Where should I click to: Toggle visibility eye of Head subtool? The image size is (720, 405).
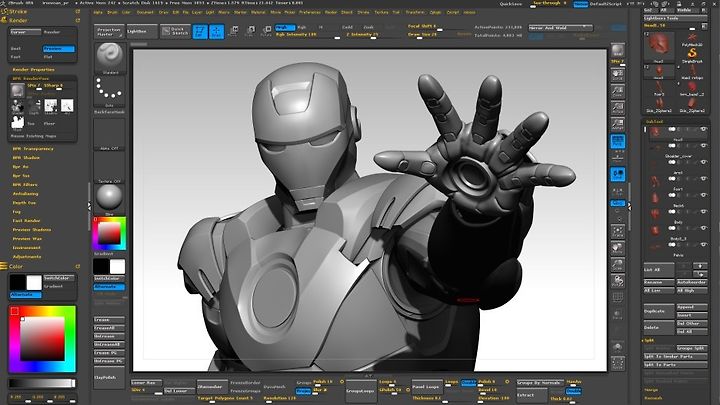click(x=703, y=129)
